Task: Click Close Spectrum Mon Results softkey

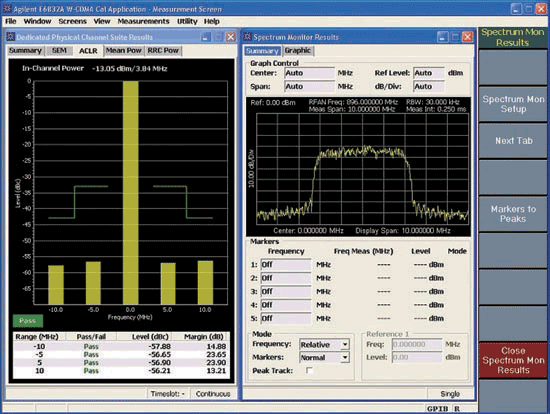Action: (513, 360)
